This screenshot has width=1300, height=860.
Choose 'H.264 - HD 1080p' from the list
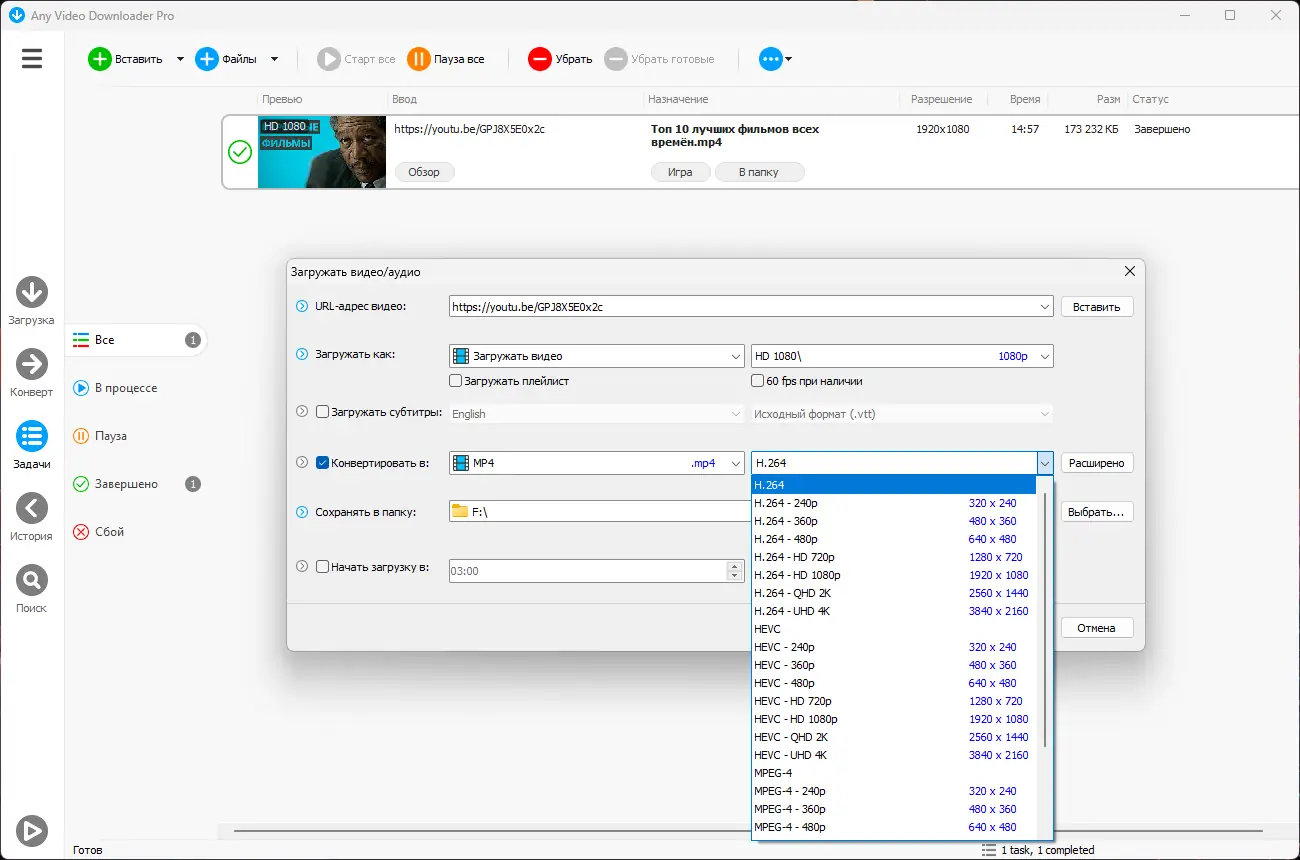(x=894, y=575)
